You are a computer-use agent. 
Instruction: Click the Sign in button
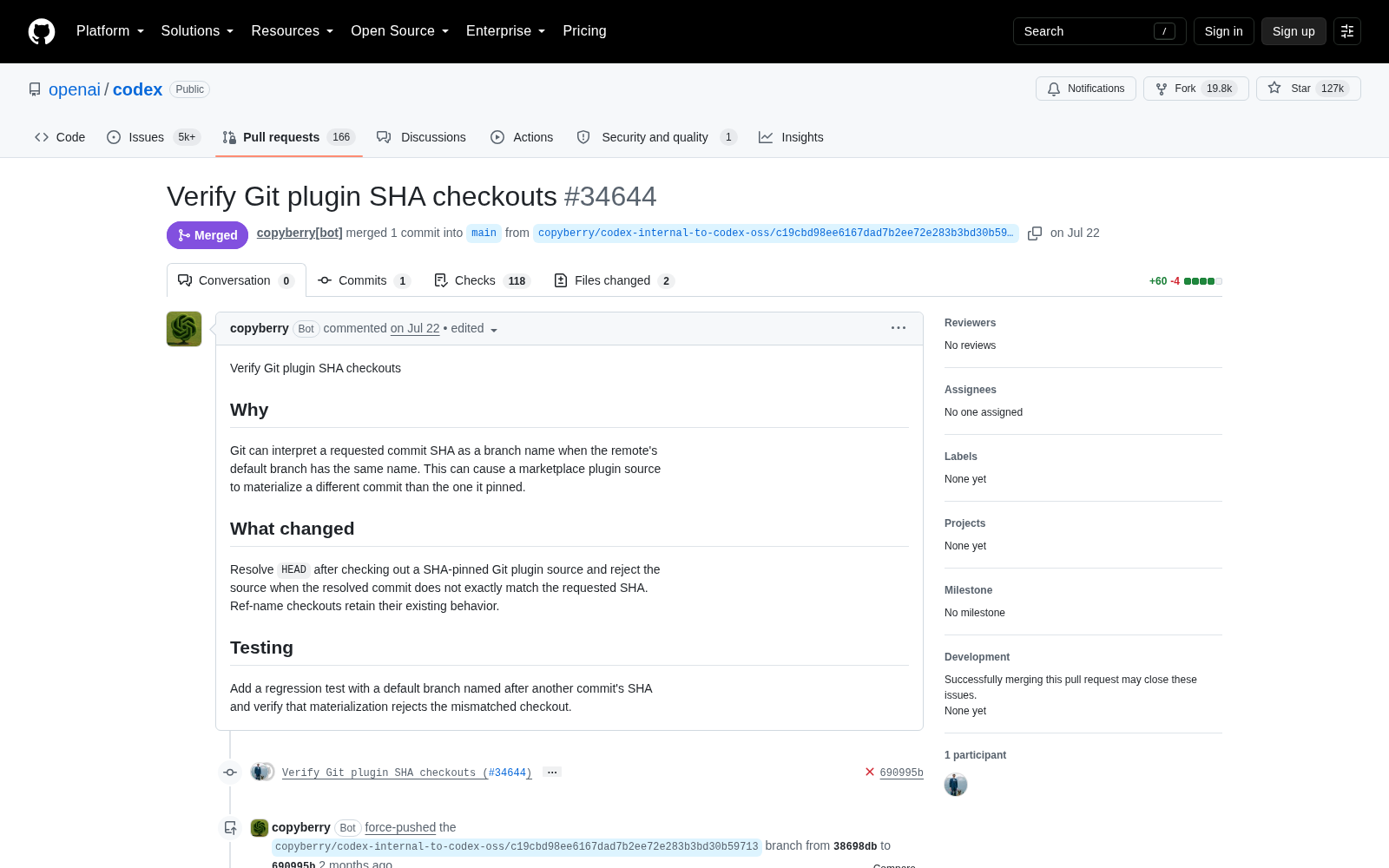coord(1223,31)
